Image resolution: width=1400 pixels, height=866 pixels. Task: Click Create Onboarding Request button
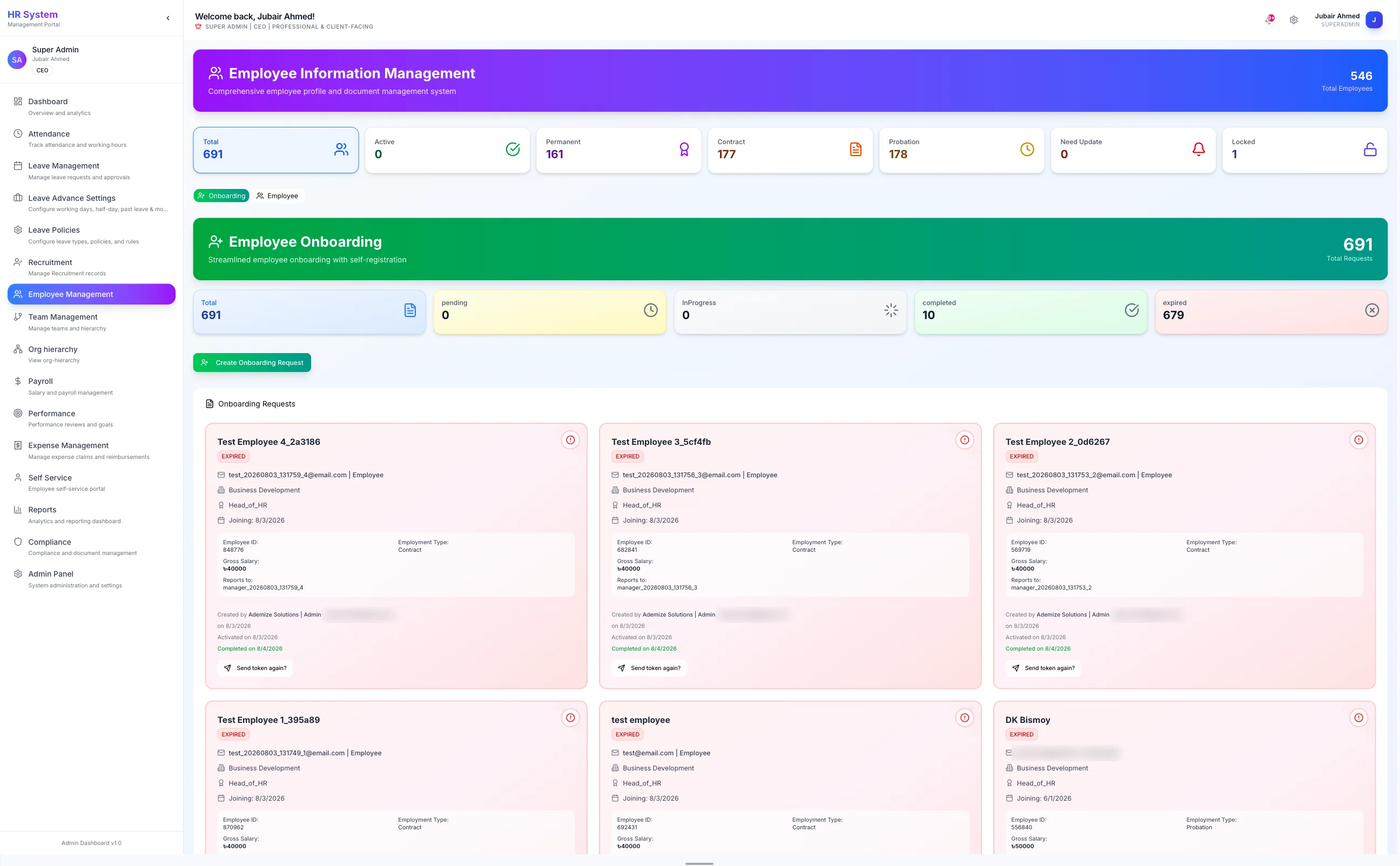[x=252, y=363]
